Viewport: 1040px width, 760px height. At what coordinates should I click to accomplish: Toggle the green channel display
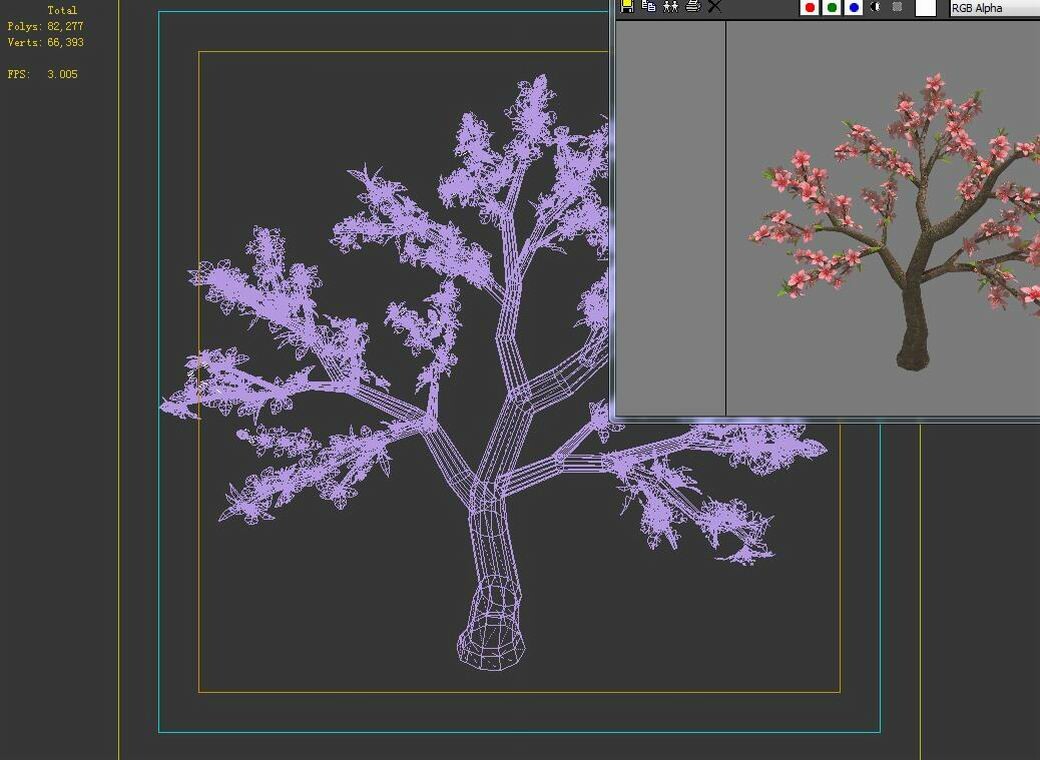[832, 7]
